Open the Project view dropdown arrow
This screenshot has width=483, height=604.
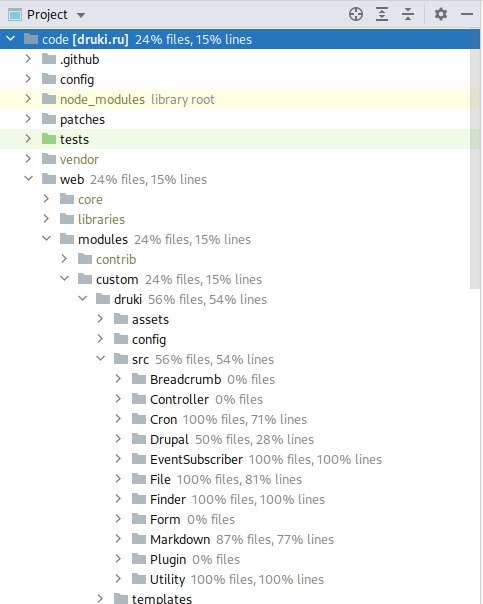pos(81,15)
